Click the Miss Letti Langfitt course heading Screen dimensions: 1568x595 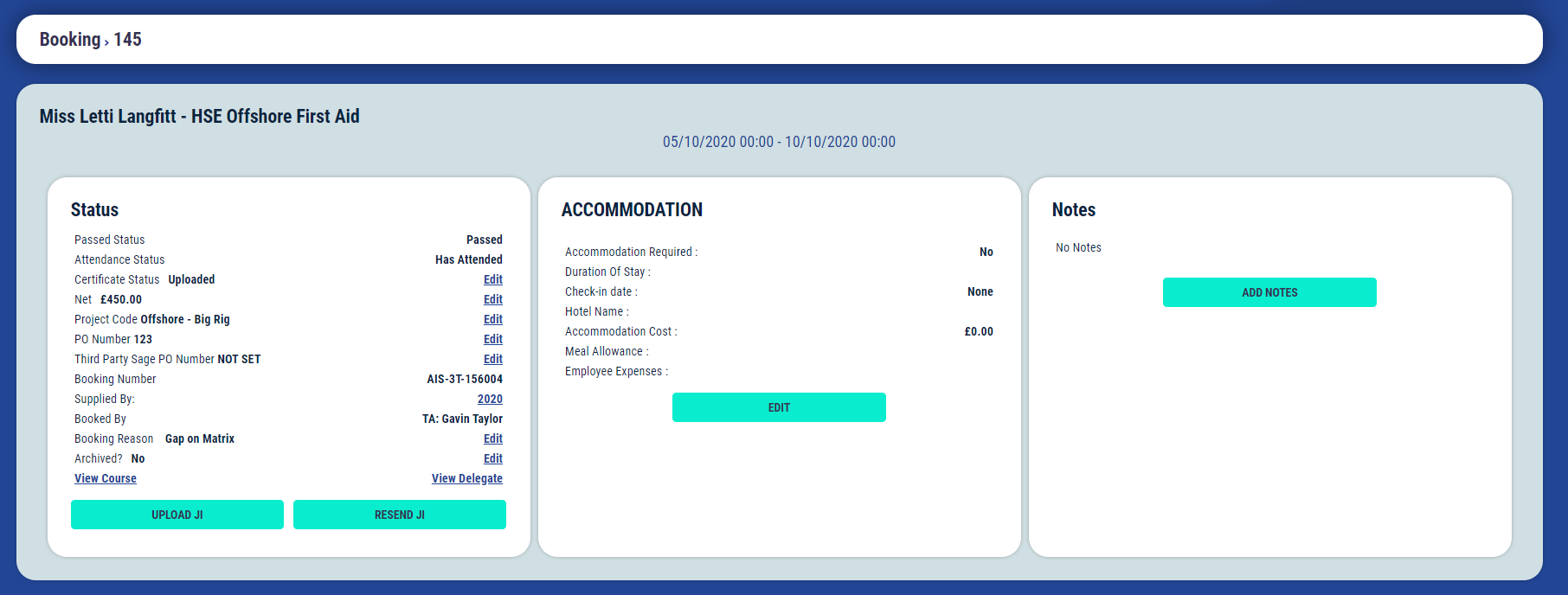click(199, 116)
